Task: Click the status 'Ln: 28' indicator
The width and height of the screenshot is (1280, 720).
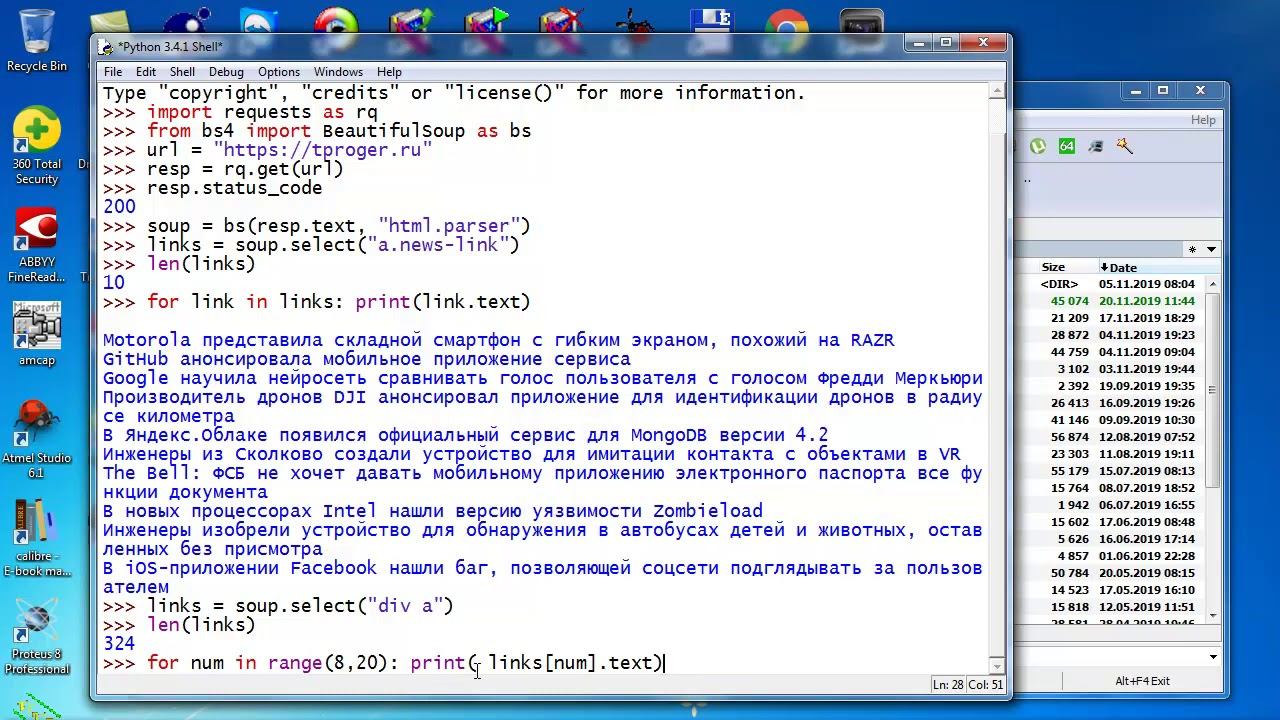Action: click(948, 685)
